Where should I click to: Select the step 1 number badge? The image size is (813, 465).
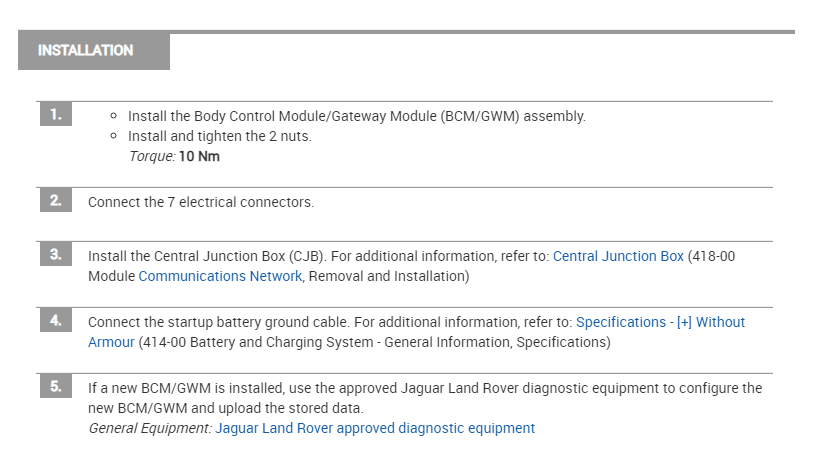[x=56, y=115]
